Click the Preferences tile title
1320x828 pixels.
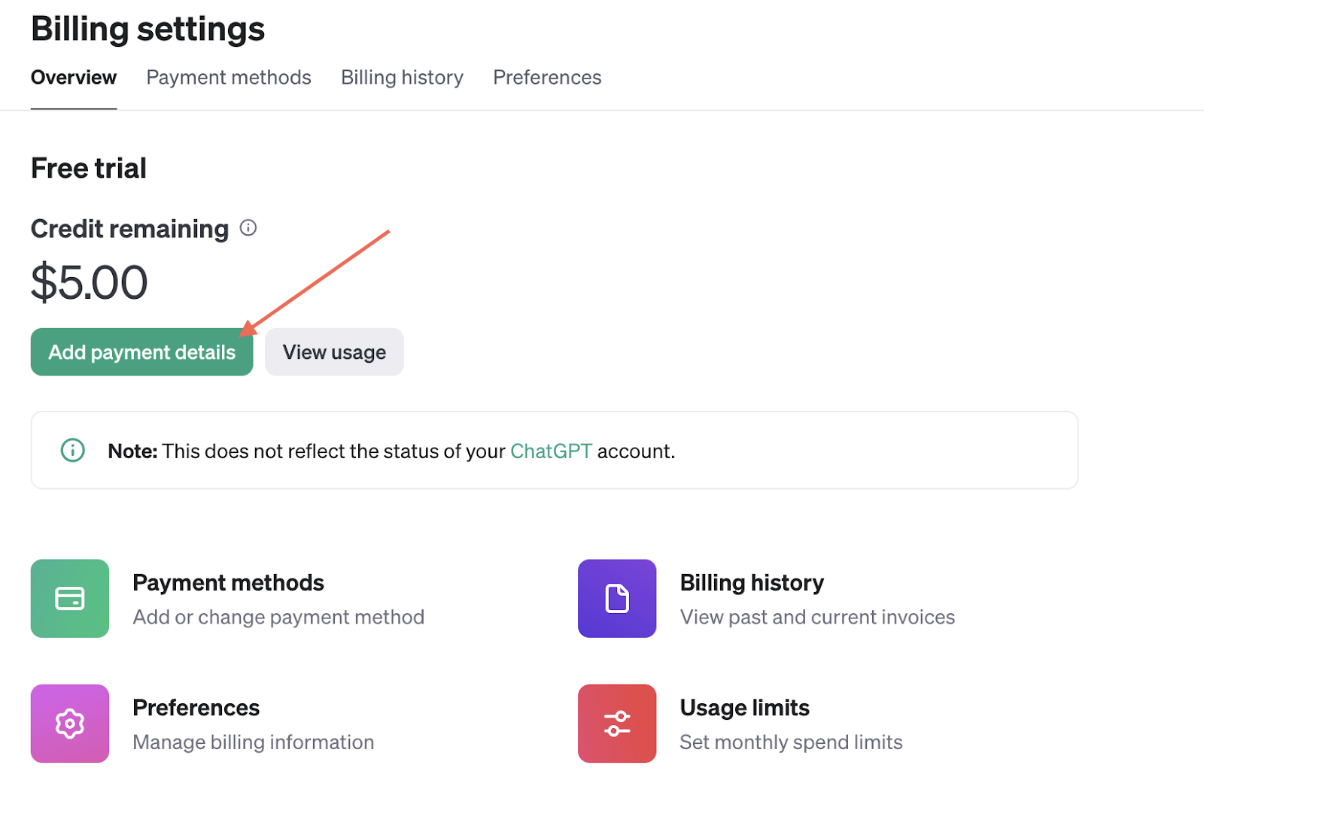(x=196, y=707)
